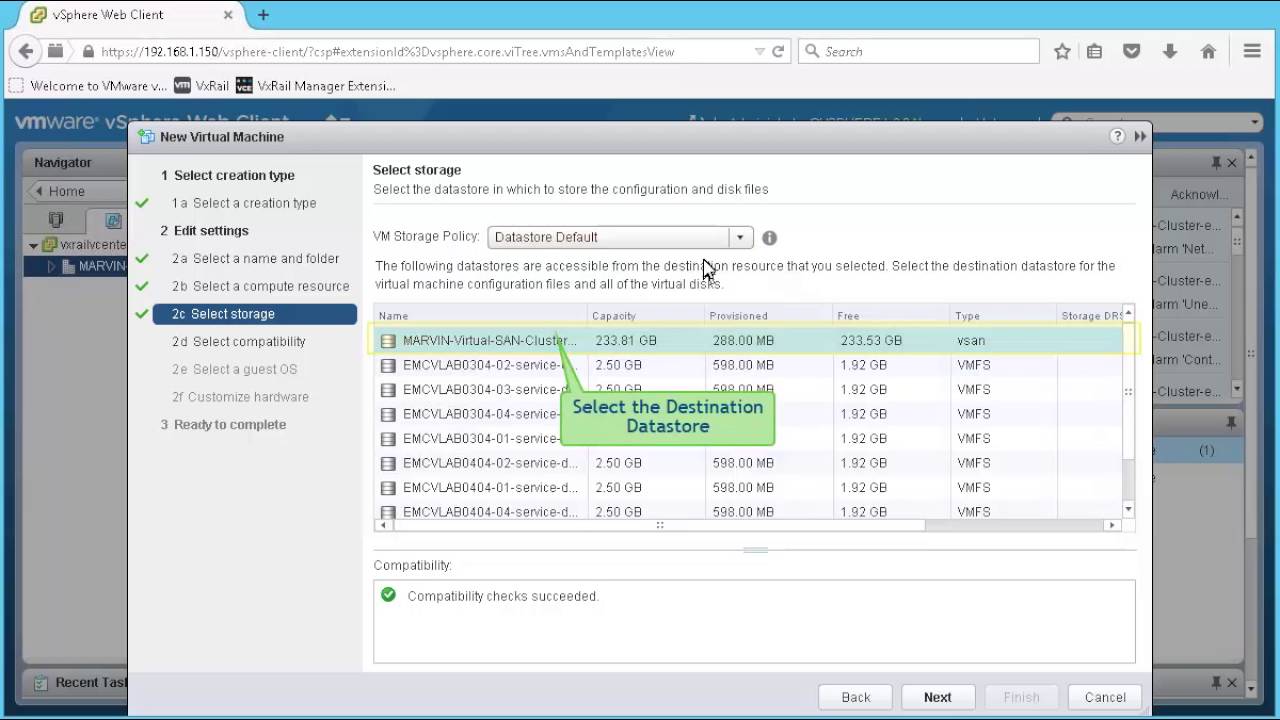Select EMCVLAB0404-04-service datastore row
Screen dimensions: 1280x720
point(748,511)
